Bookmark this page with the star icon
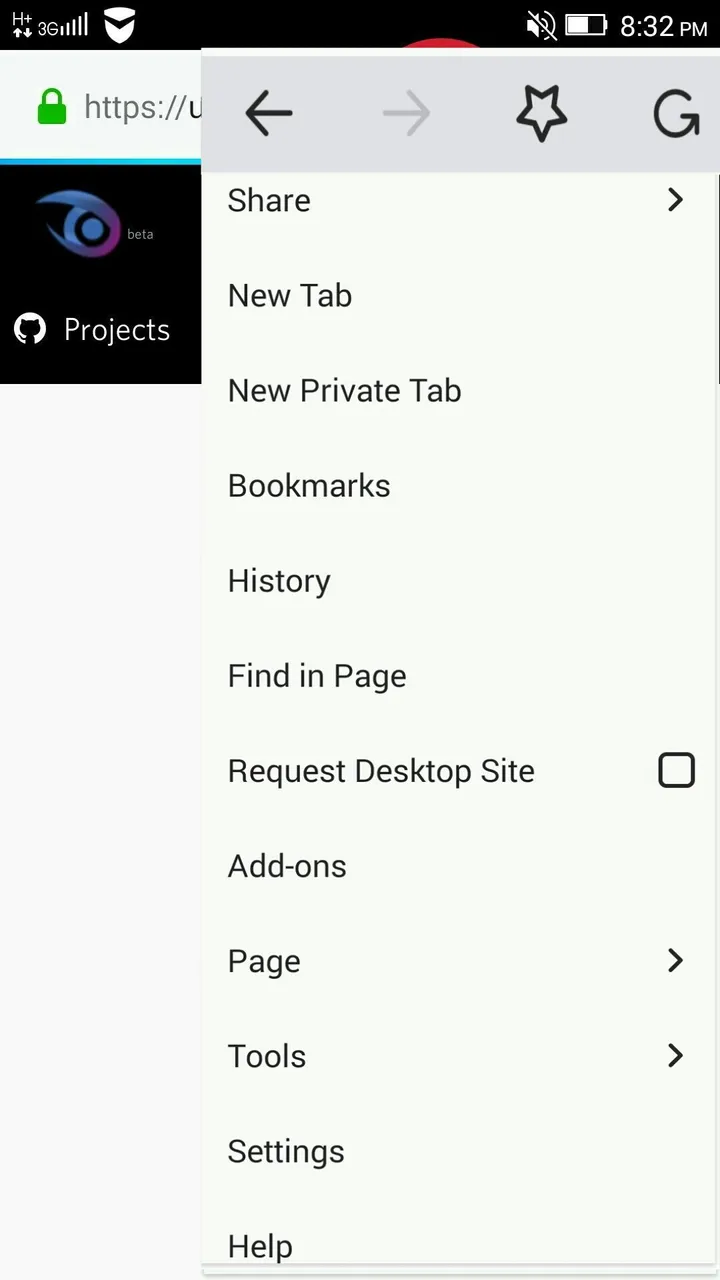This screenshot has height=1280, width=720. (541, 113)
